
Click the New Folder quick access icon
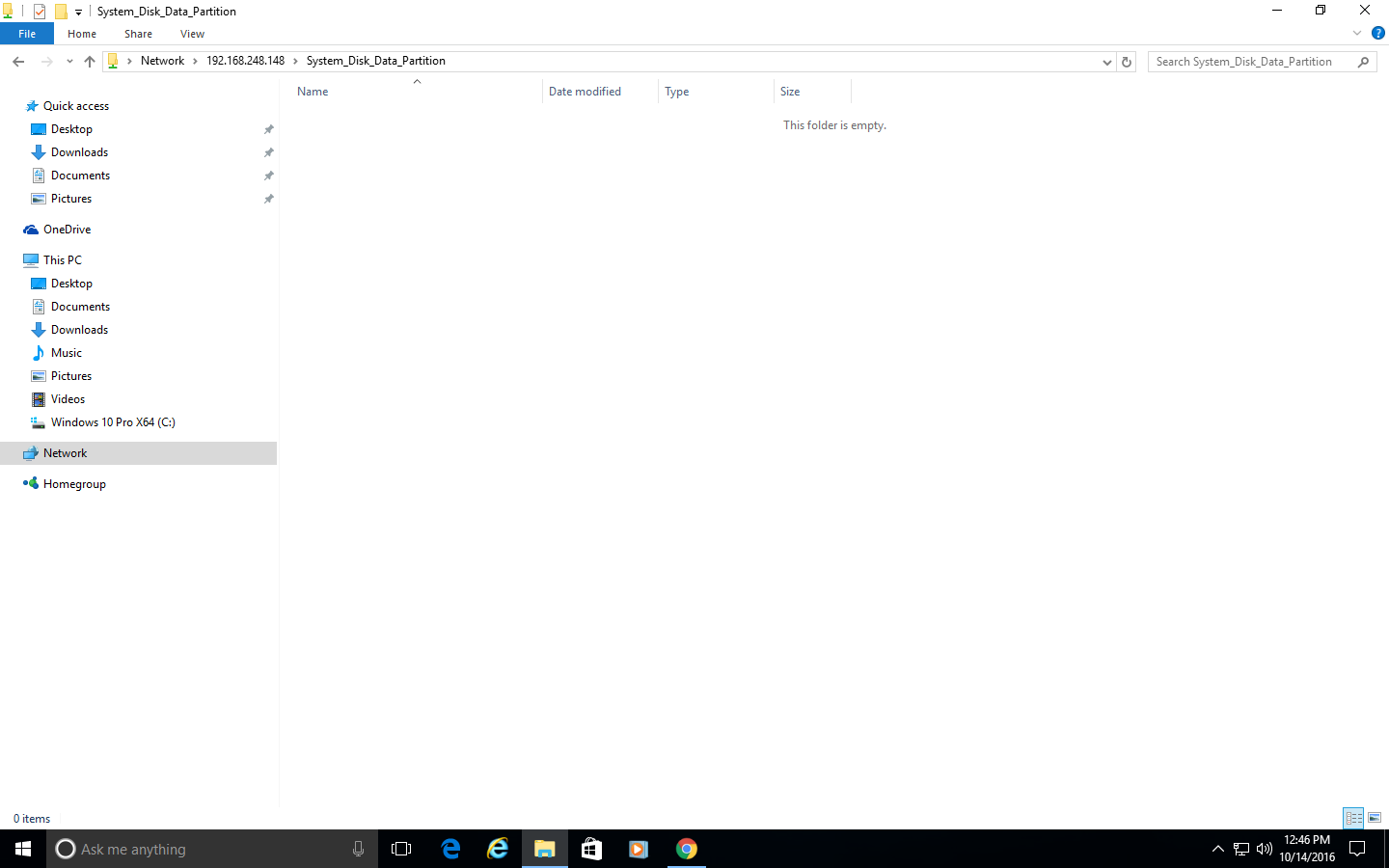pos(61,12)
